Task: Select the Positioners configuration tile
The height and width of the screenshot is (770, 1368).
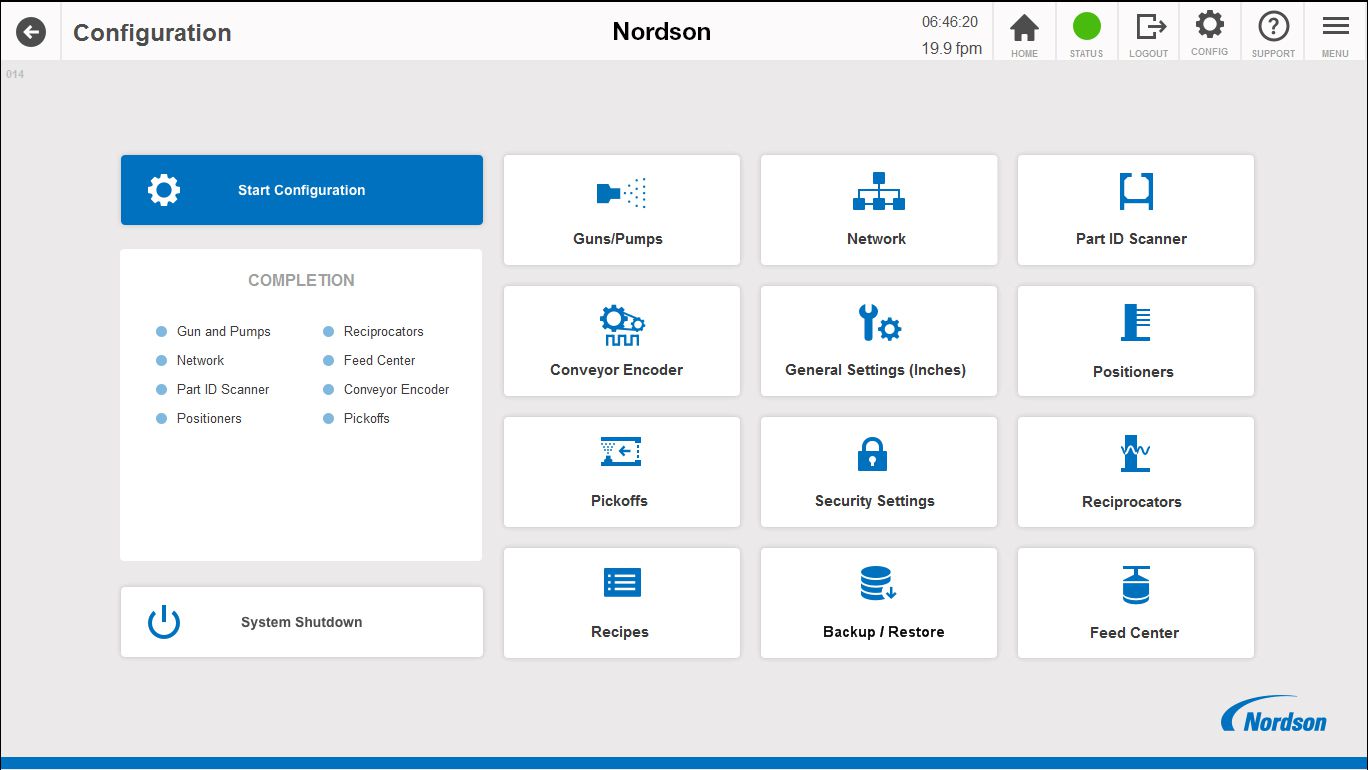Action: (x=1135, y=341)
